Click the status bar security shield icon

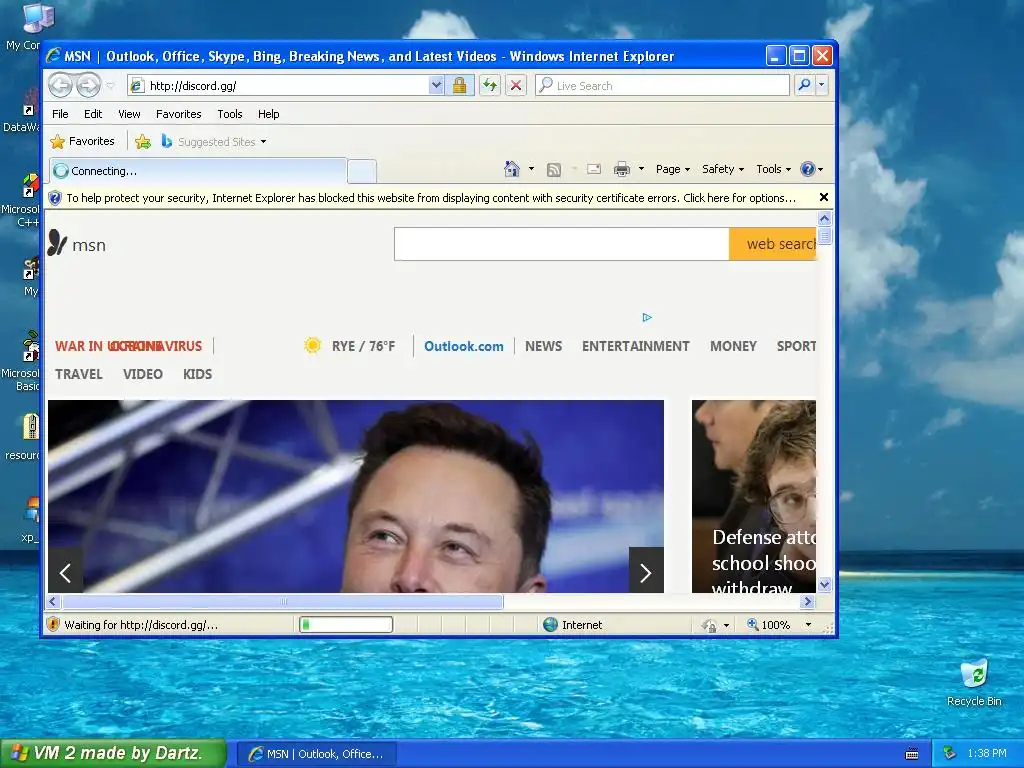pyautogui.click(x=54, y=624)
